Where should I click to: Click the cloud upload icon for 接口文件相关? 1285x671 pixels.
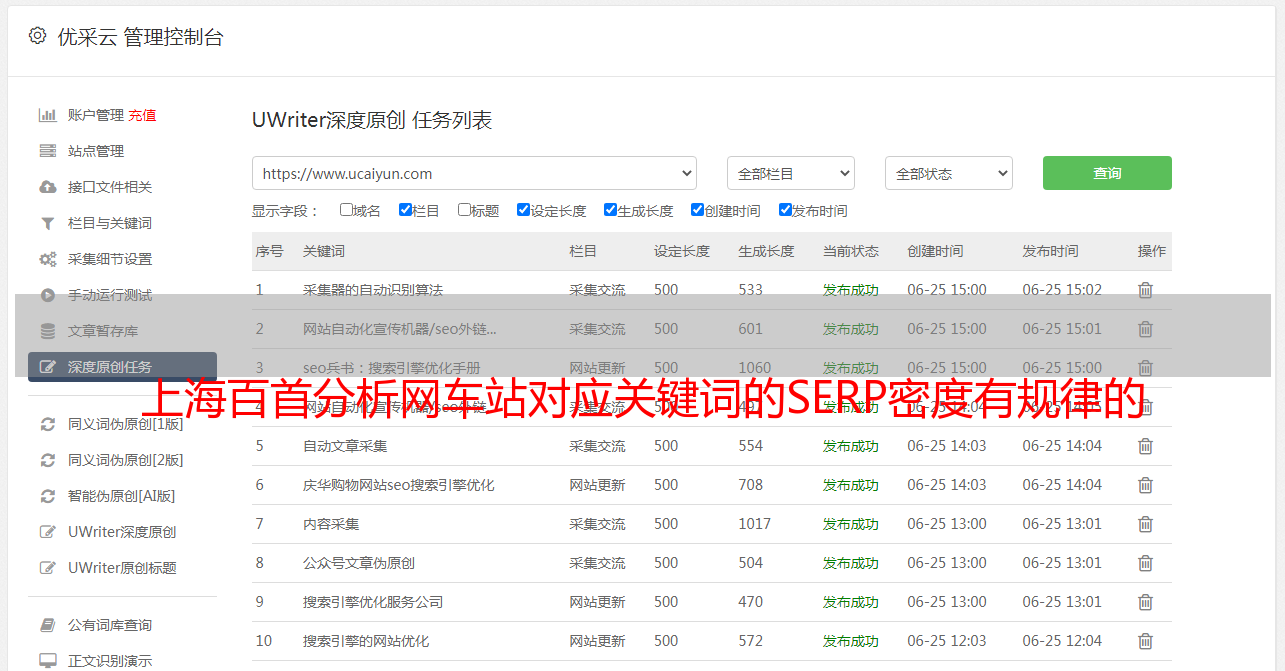tap(47, 187)
